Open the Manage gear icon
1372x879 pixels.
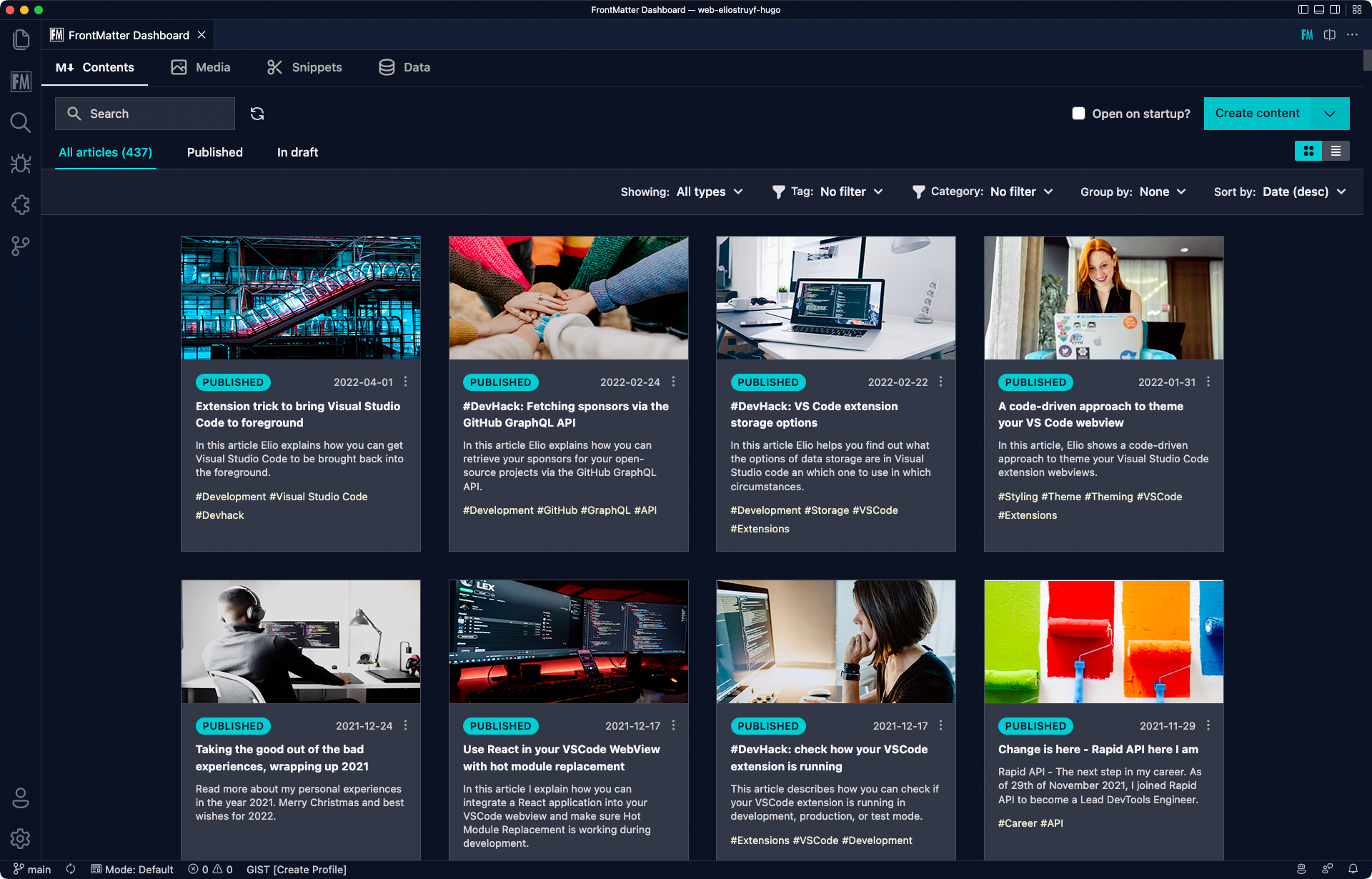click(21, 838)
